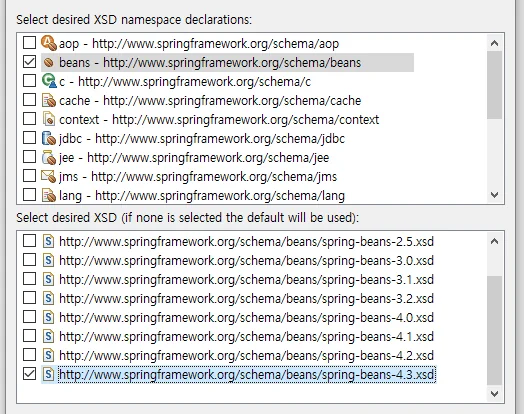The width and height of the screenshot is (524, 414).
Task: Click the spring-beans-4.2.xsd file icon
Action: (48, 355)
